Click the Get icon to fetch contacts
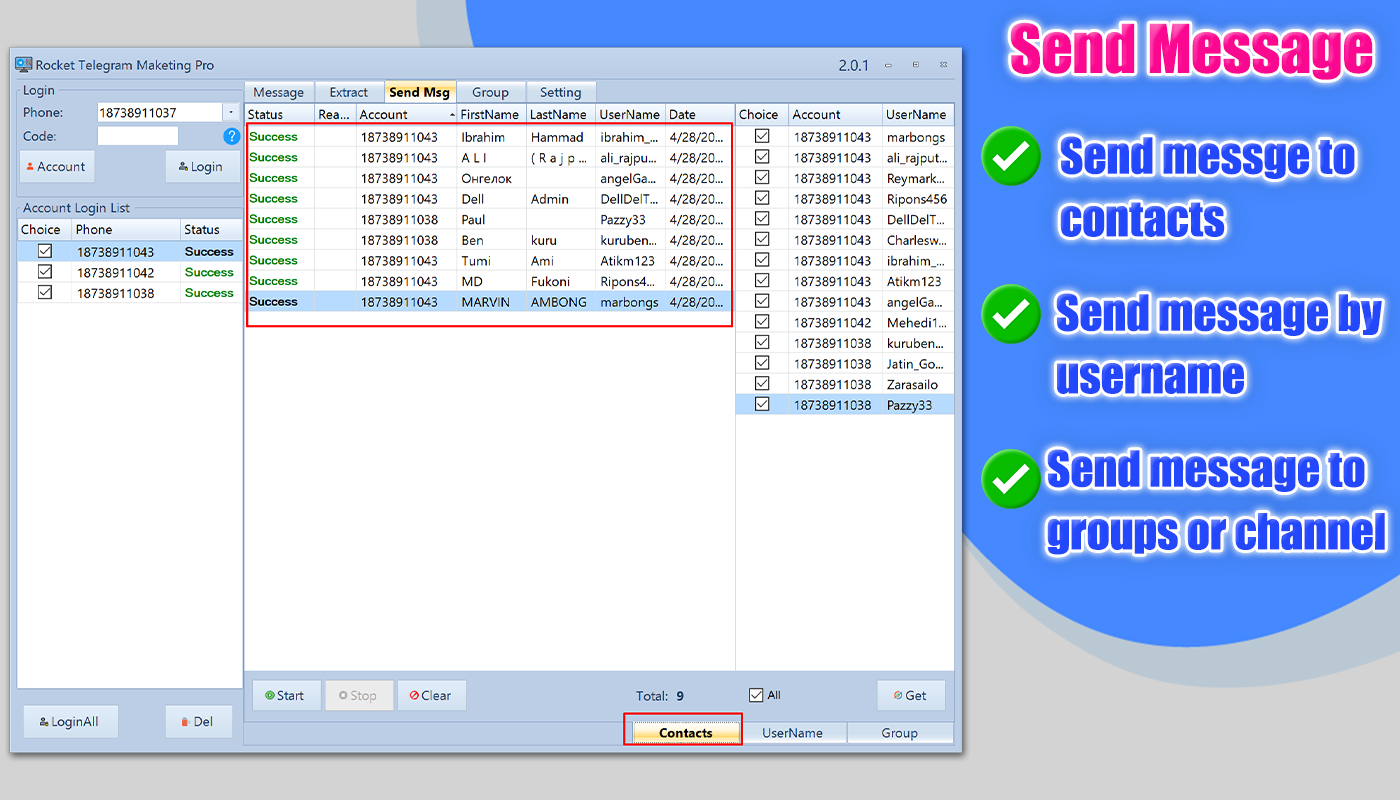The height and width of the screenshot is (800, 1400). coord(896,695)
